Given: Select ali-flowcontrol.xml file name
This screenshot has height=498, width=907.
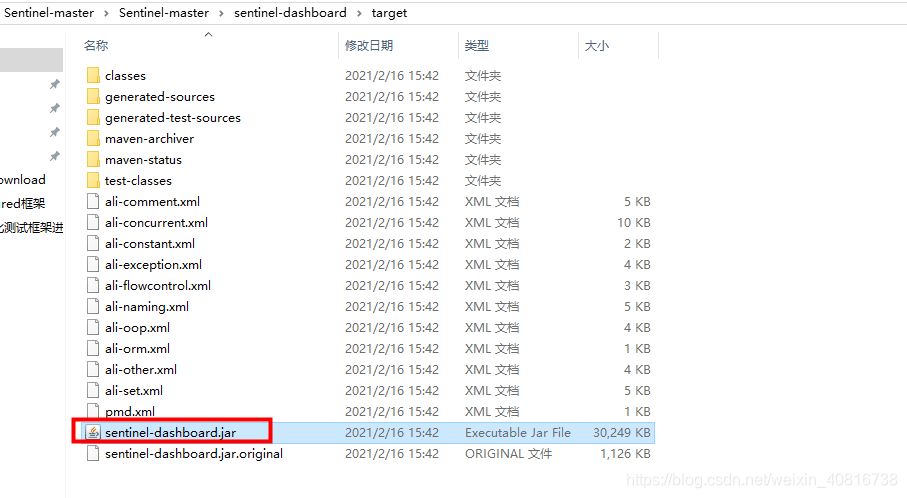Looking at the screenshot, I should [158, 285].
